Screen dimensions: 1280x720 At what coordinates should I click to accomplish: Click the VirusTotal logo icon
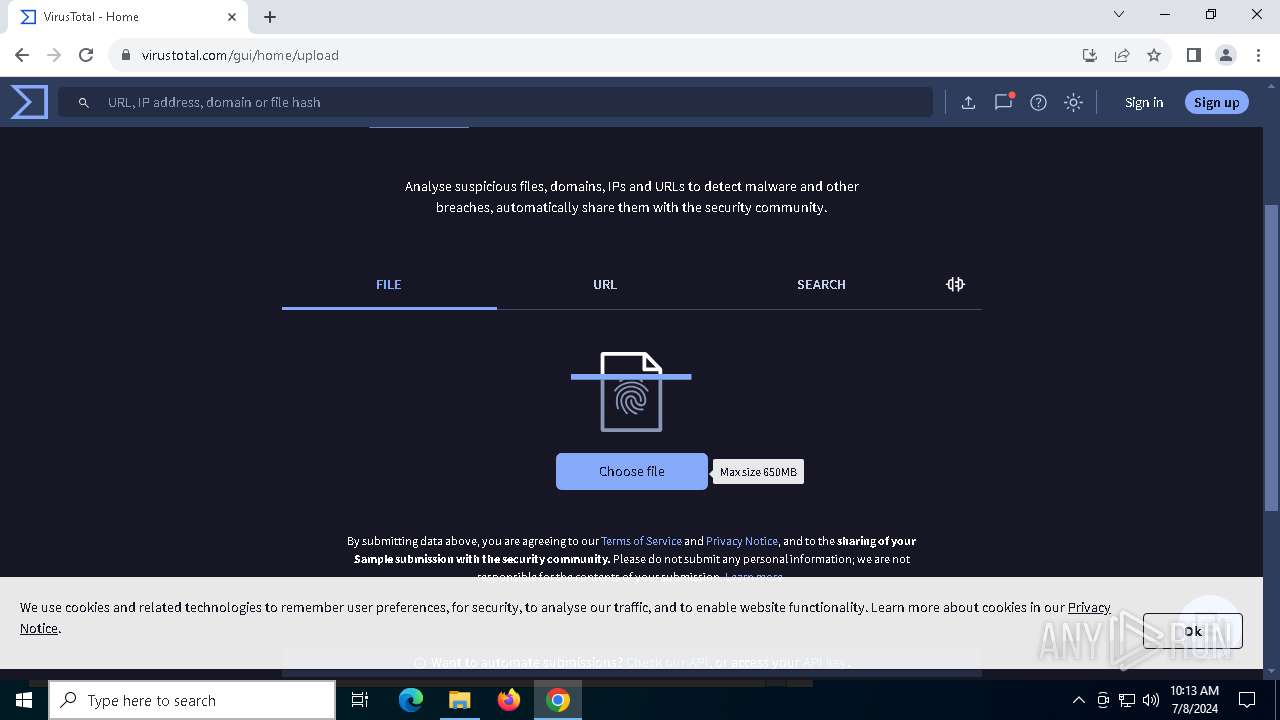click(29, 102)
